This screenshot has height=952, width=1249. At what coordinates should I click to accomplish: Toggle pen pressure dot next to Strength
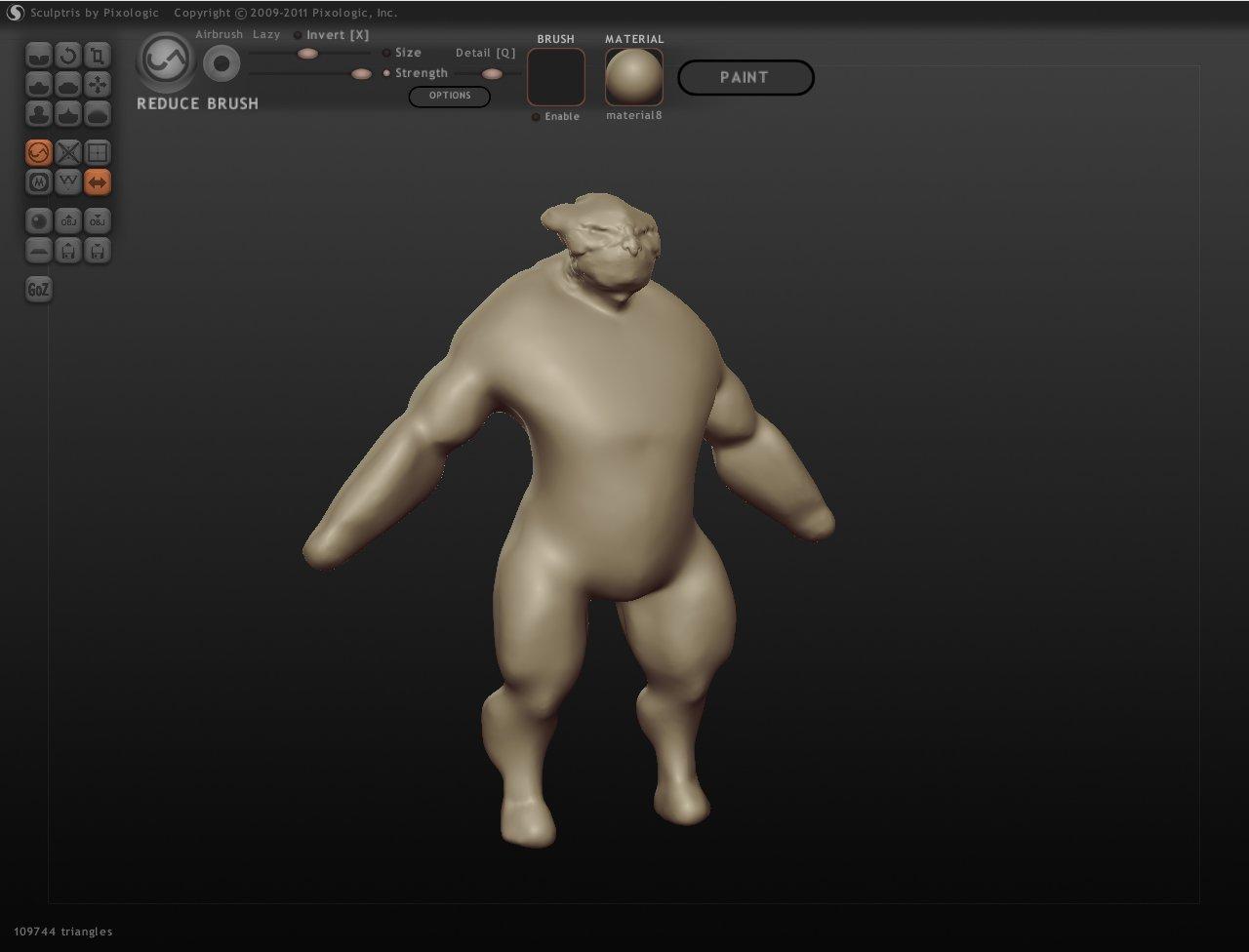(x=386, y=73)
